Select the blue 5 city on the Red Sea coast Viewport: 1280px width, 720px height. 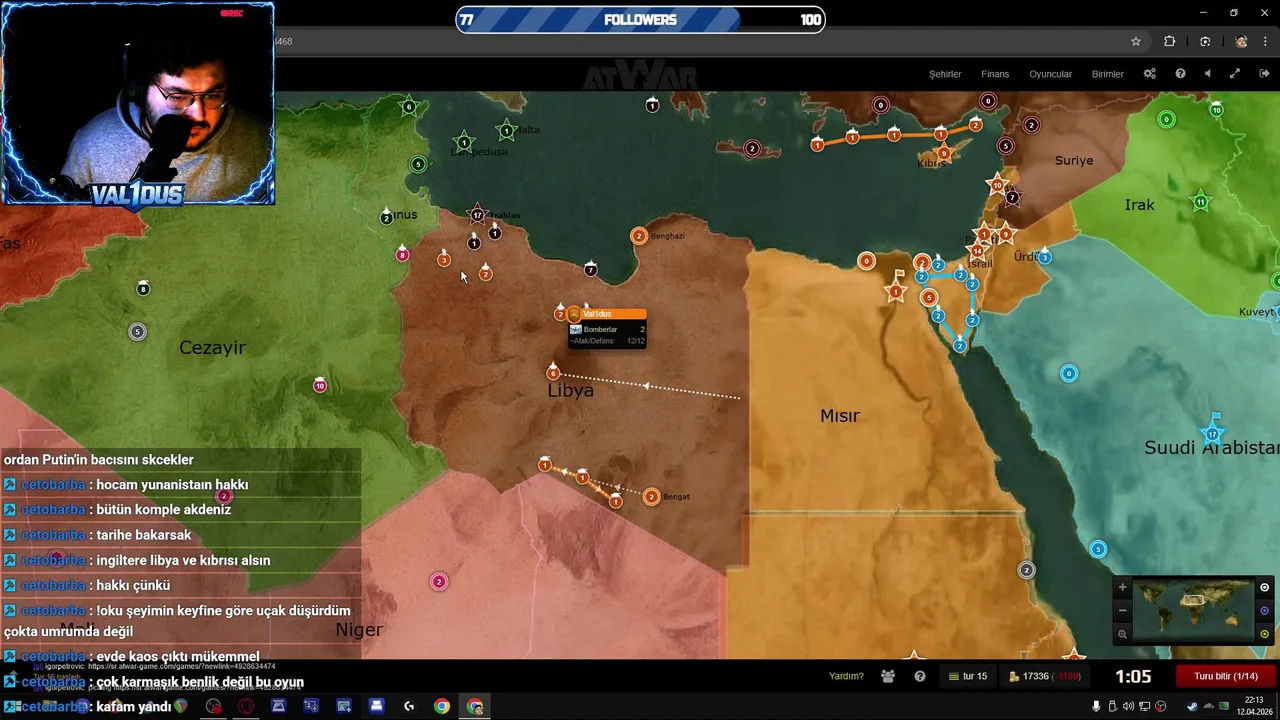tap(1098, 549)
